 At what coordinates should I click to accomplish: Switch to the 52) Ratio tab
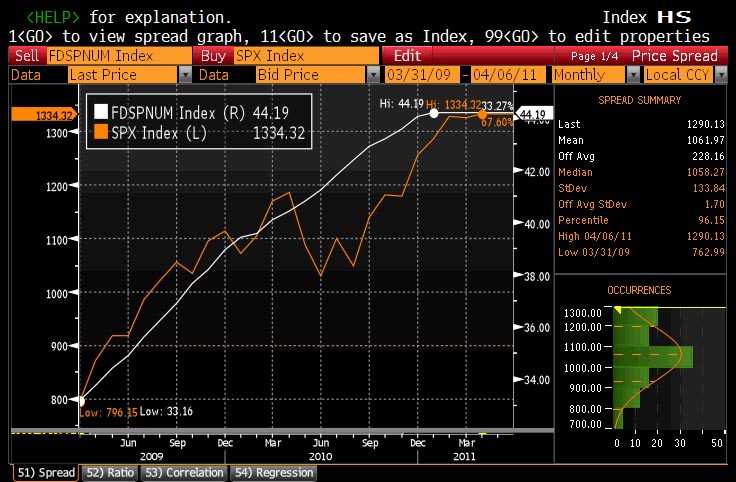(x=108, y=473)
